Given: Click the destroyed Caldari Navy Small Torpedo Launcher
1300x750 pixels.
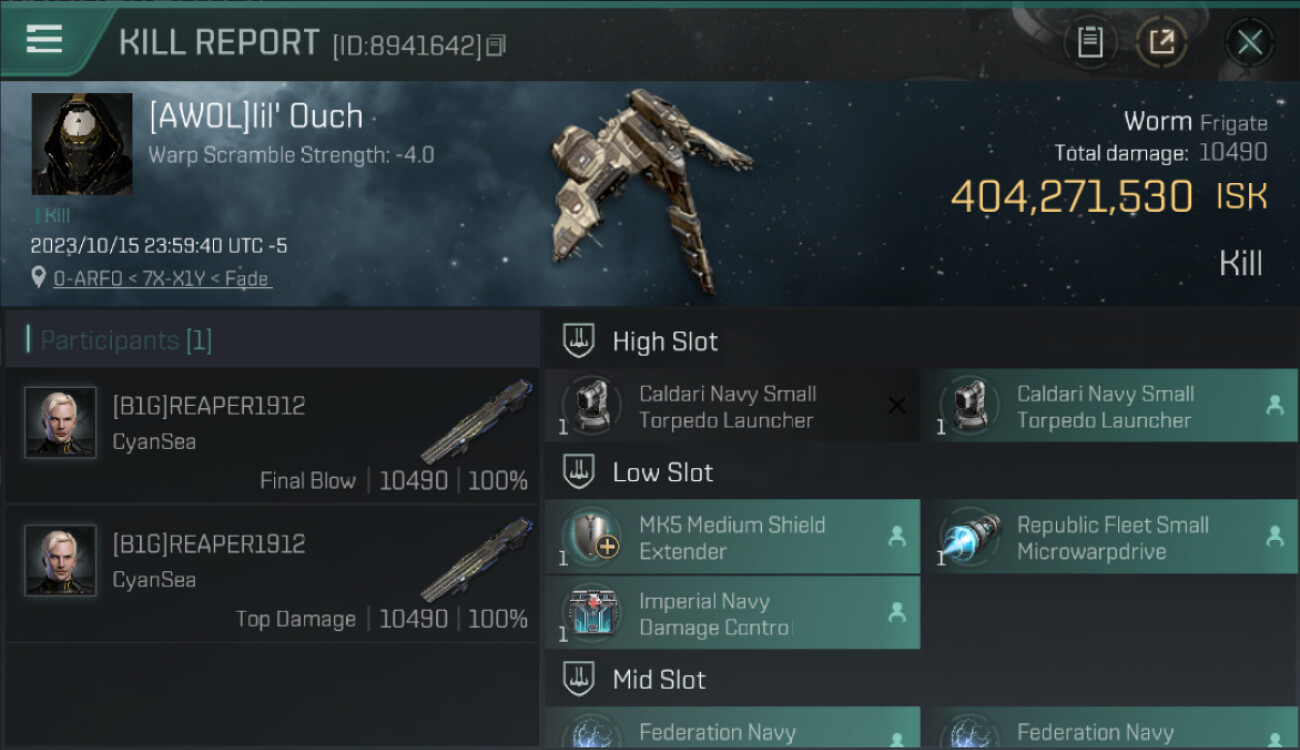Looking at the screenshot, I should pyautogui.click(x=732, y=406).
